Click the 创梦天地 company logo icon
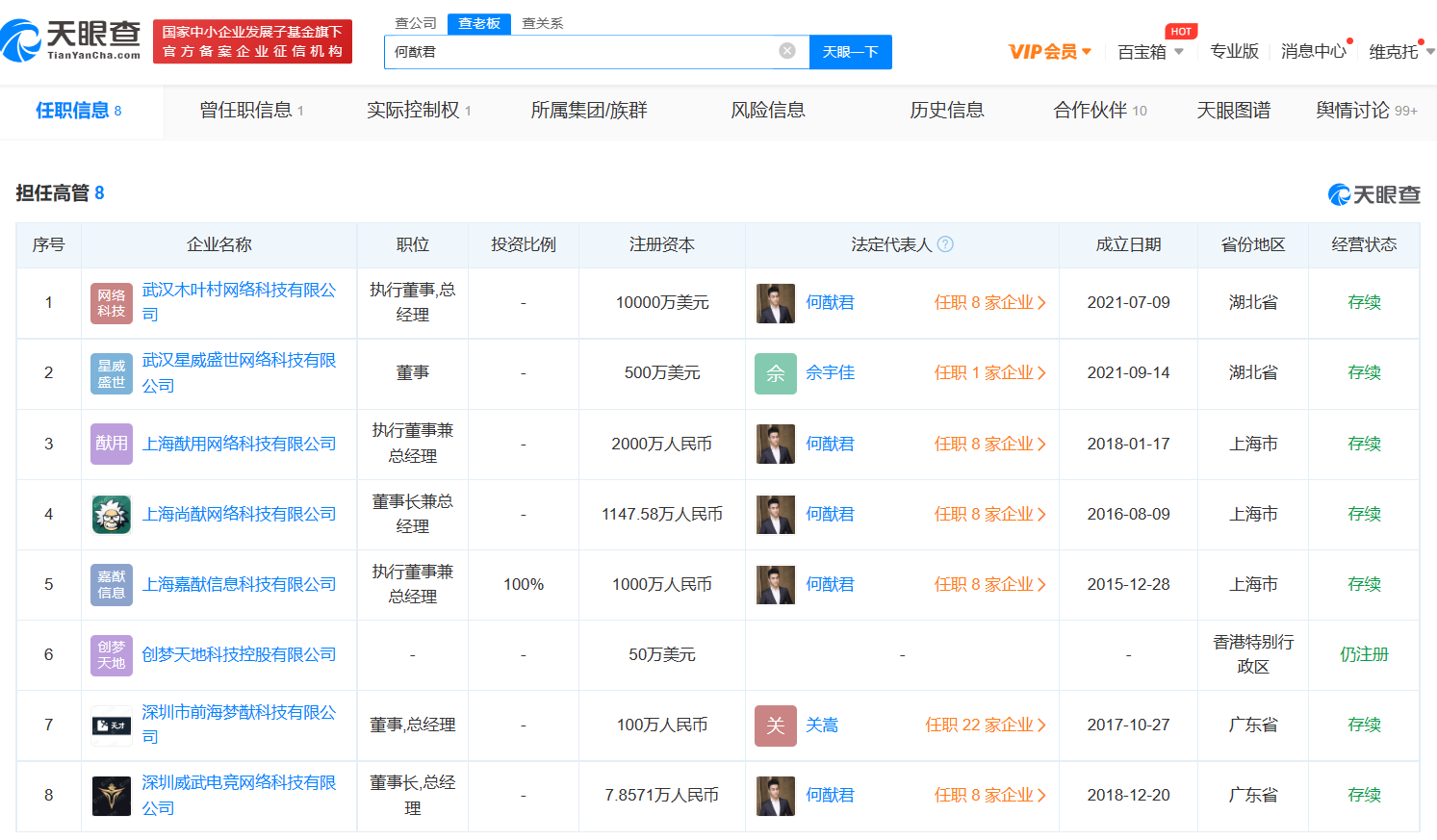This screenshot has height=840, width=1437. coord(112,654)
